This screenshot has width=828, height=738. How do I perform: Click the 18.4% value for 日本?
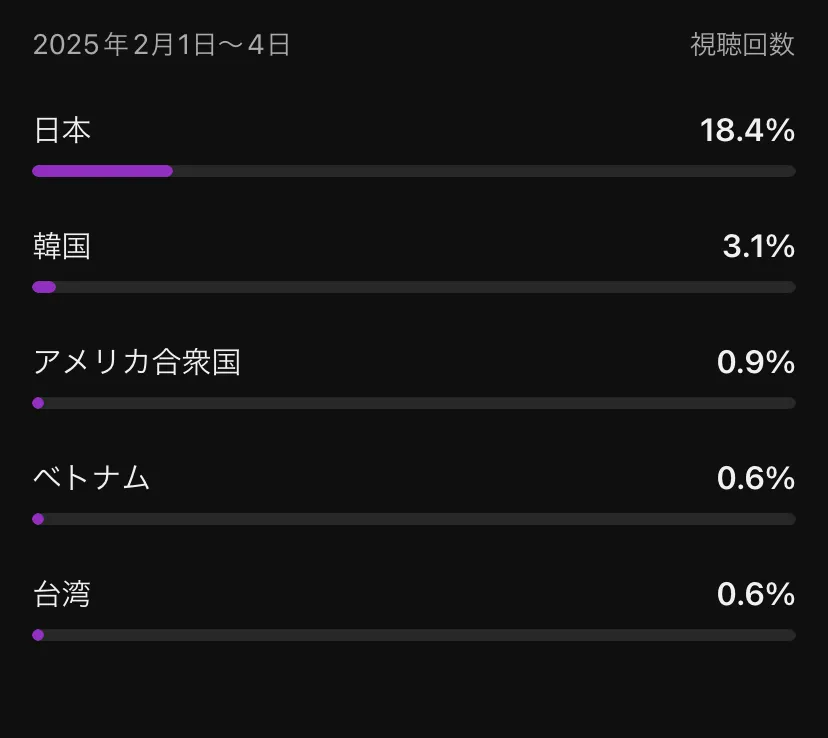tap(747, 130)
